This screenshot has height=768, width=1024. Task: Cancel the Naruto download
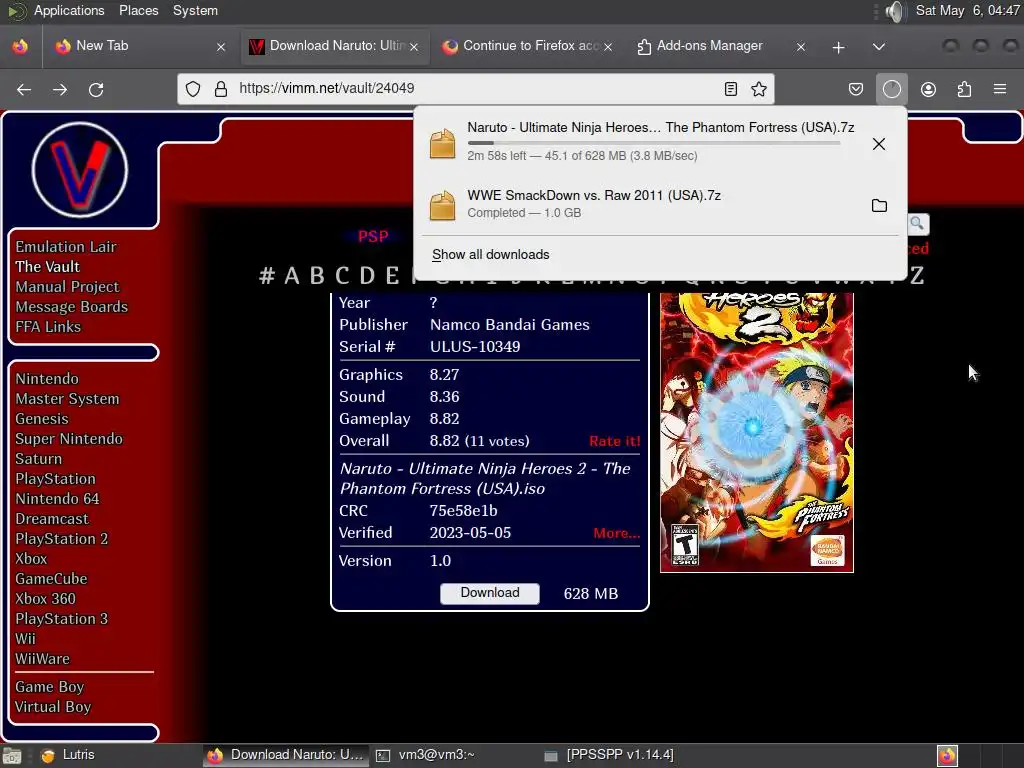coord(879,144)
